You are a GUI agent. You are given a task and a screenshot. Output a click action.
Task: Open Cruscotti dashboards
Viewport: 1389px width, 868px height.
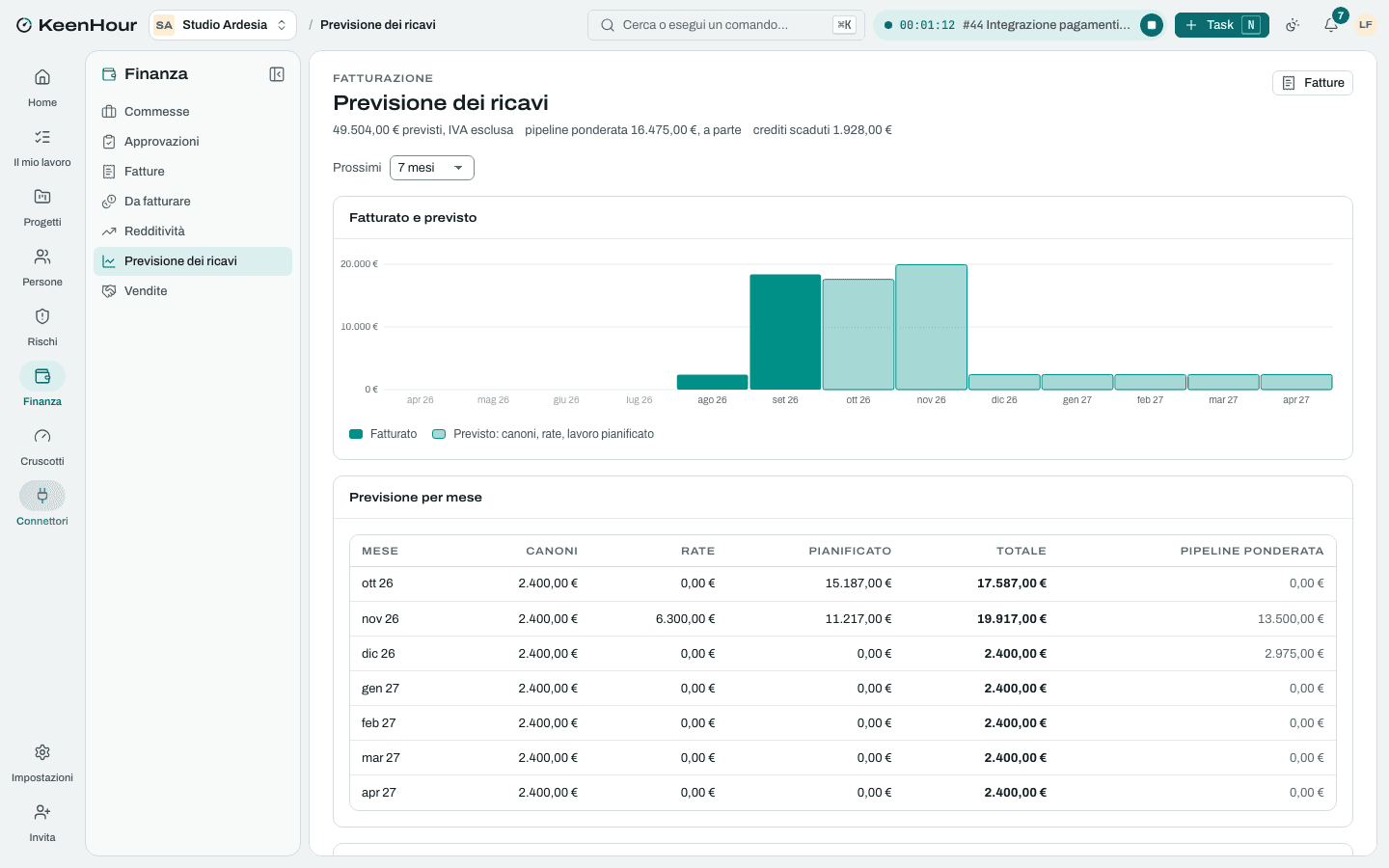(42, 447)
